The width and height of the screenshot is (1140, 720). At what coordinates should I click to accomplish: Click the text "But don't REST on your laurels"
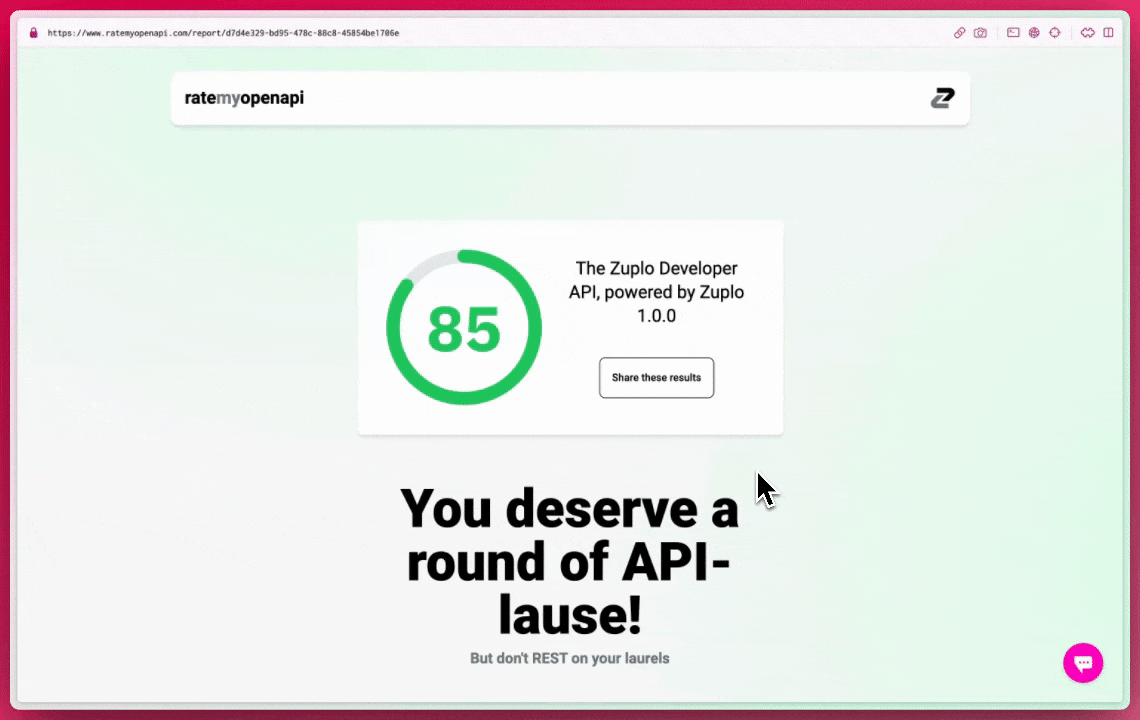point(570,658)
